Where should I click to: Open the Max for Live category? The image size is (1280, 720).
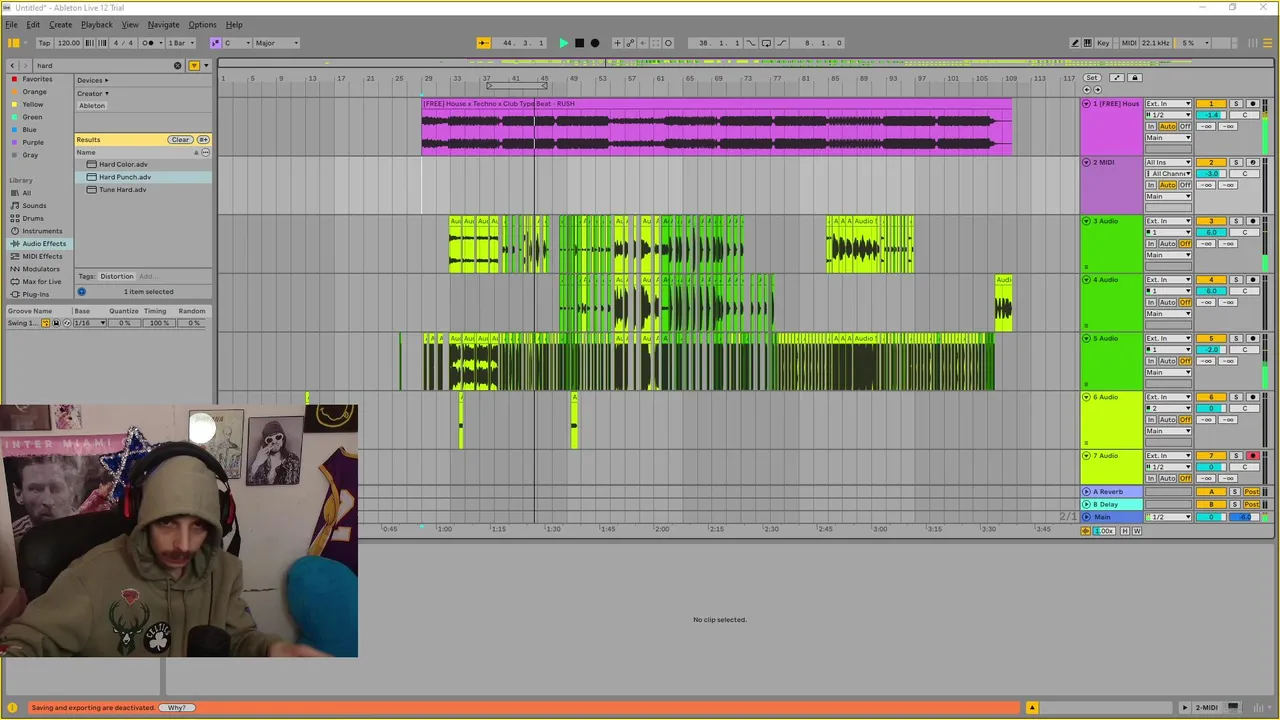(42, 281)
